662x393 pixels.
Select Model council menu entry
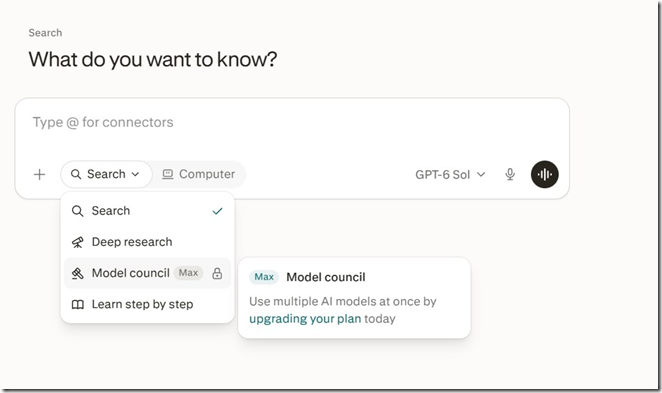(x=147, y=273)
